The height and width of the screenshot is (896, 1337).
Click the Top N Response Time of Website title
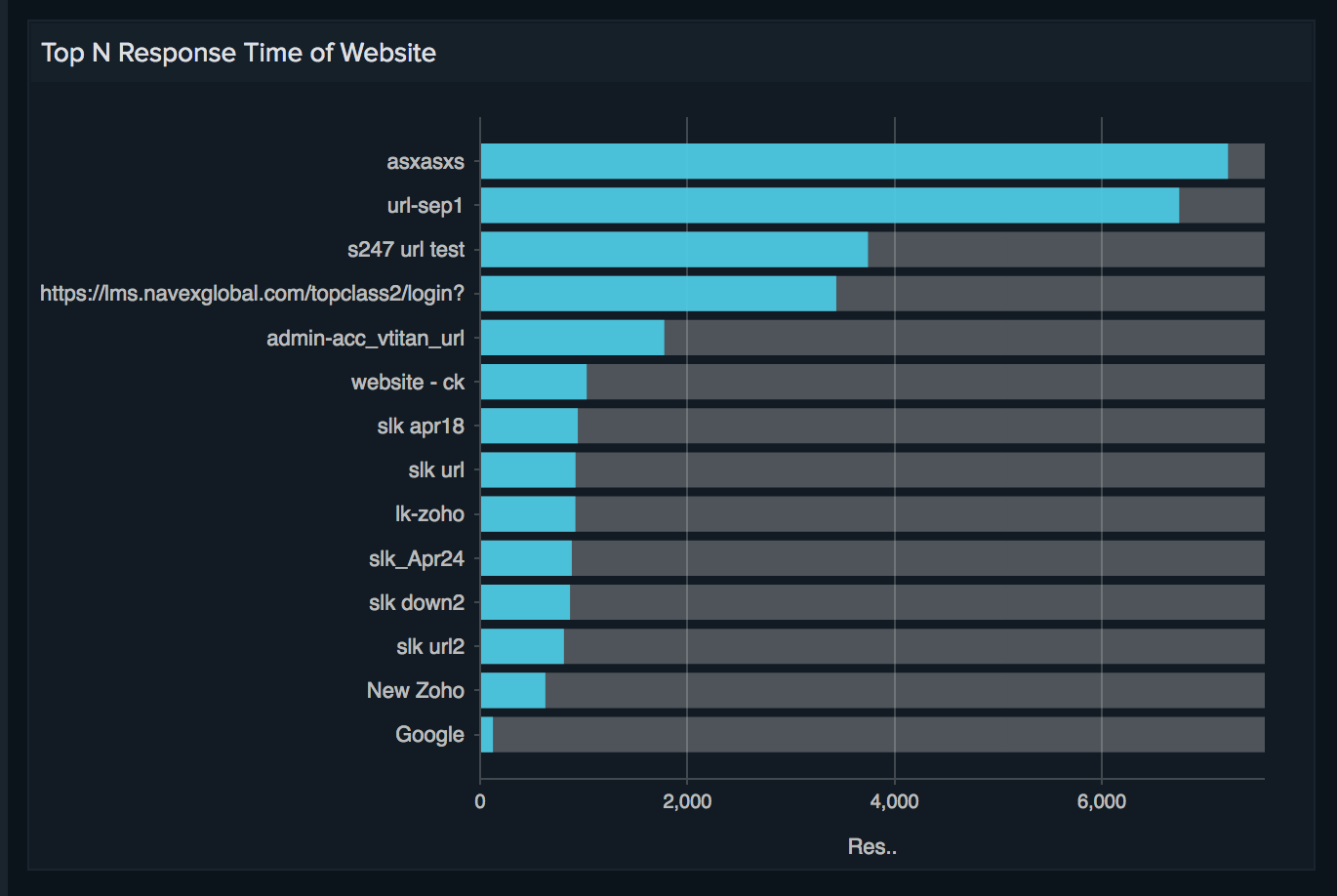[238, 53]
